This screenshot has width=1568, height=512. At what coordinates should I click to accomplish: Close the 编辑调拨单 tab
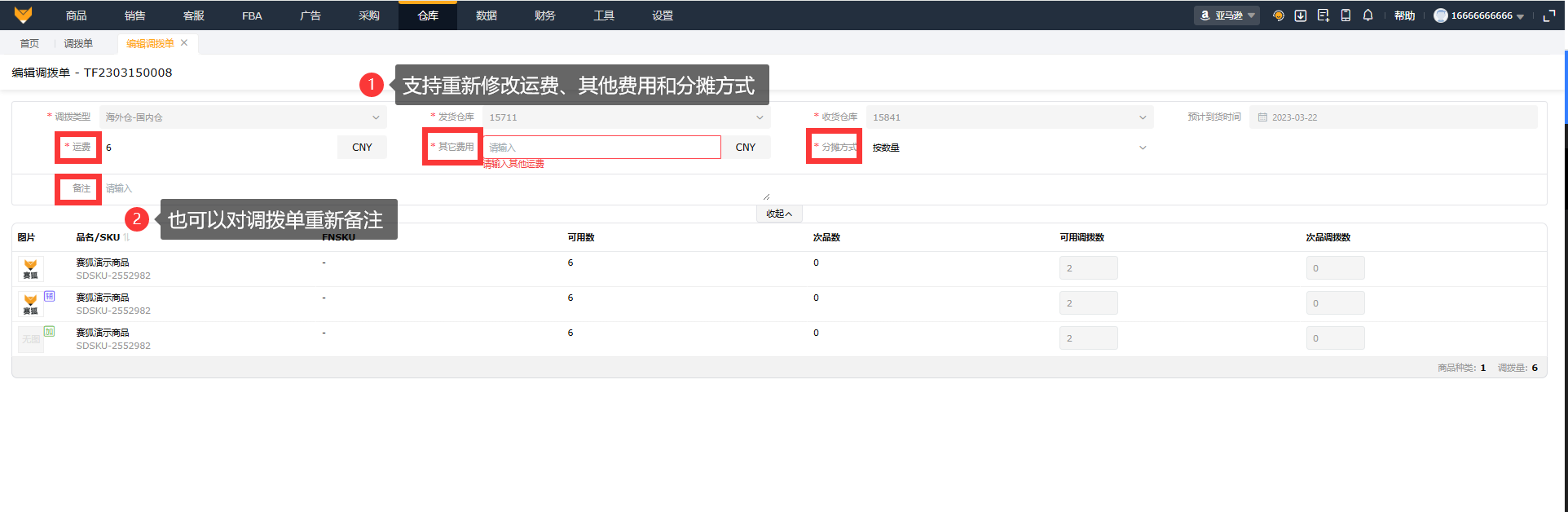click(x=184, y=43)
